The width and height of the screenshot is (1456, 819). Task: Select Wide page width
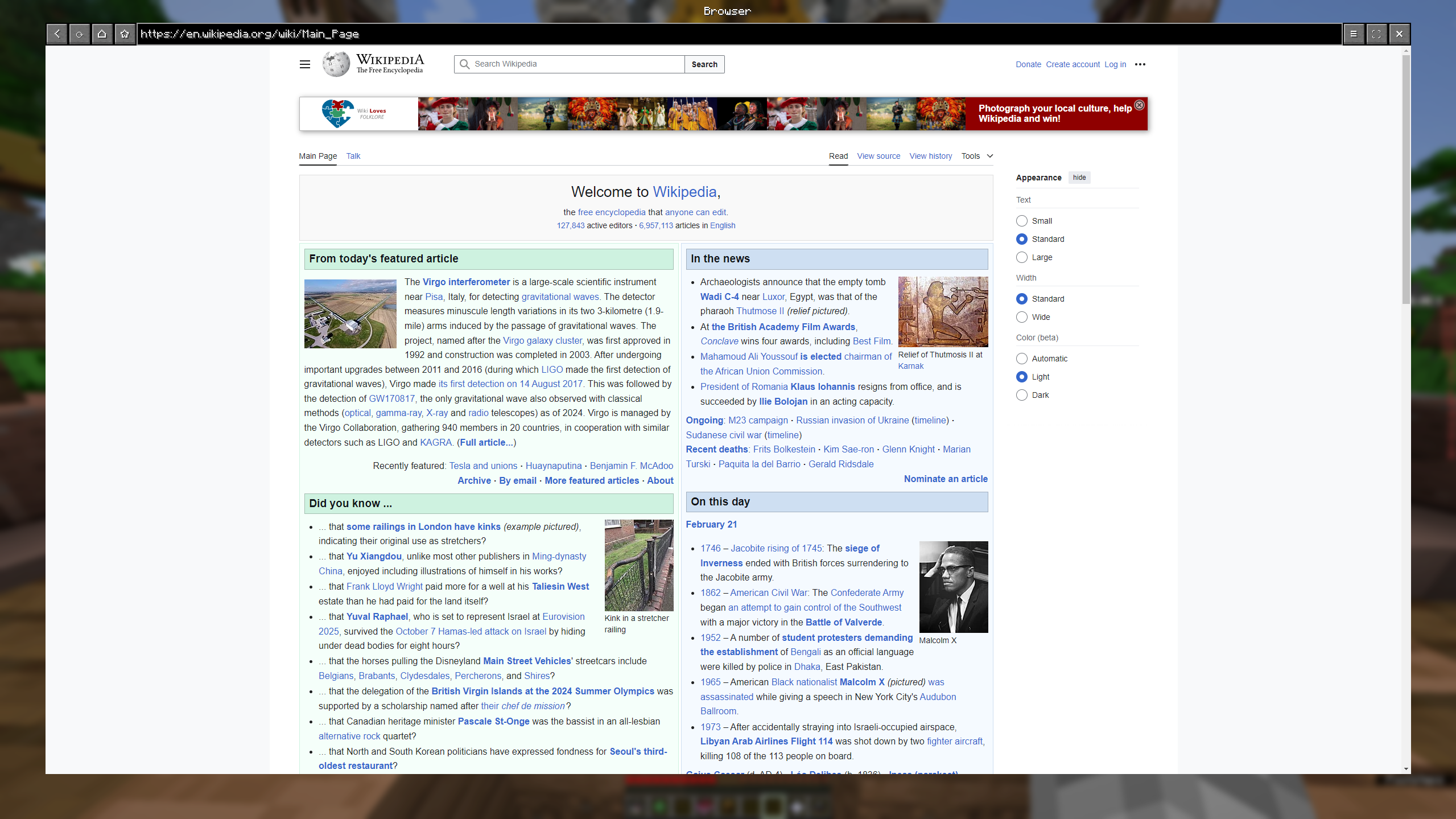coord(1022,317)
